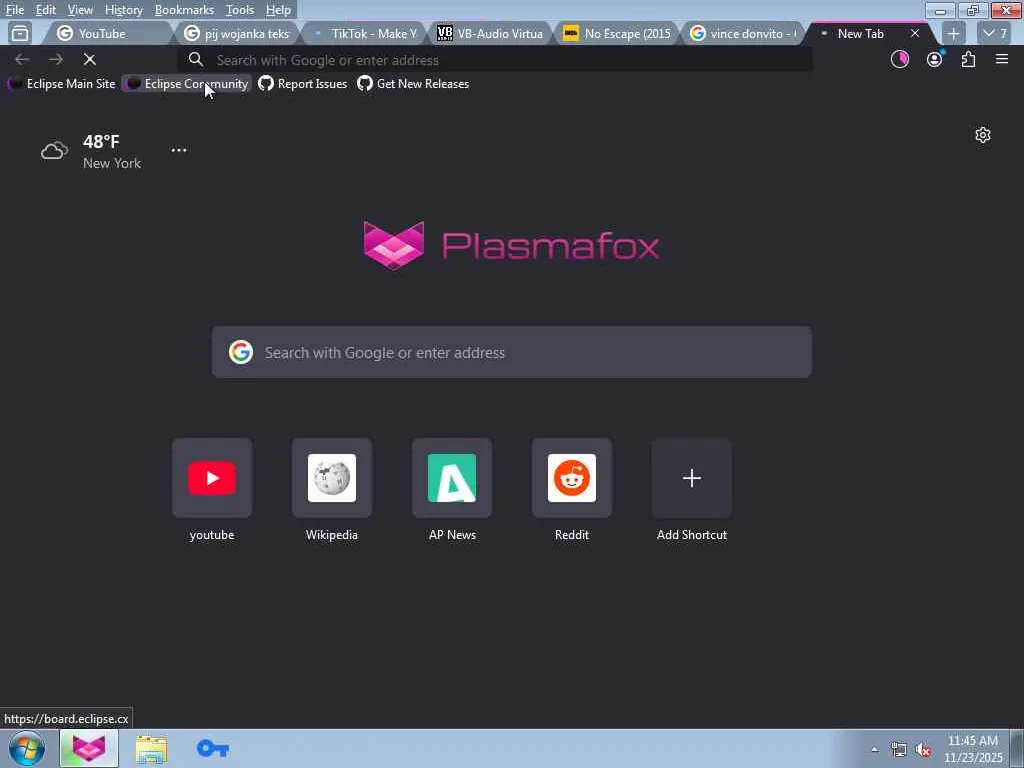This screenshot has width=1024, height=768.
Task: Open the youtube shortcut tile
Action: [x=212, y=478]
